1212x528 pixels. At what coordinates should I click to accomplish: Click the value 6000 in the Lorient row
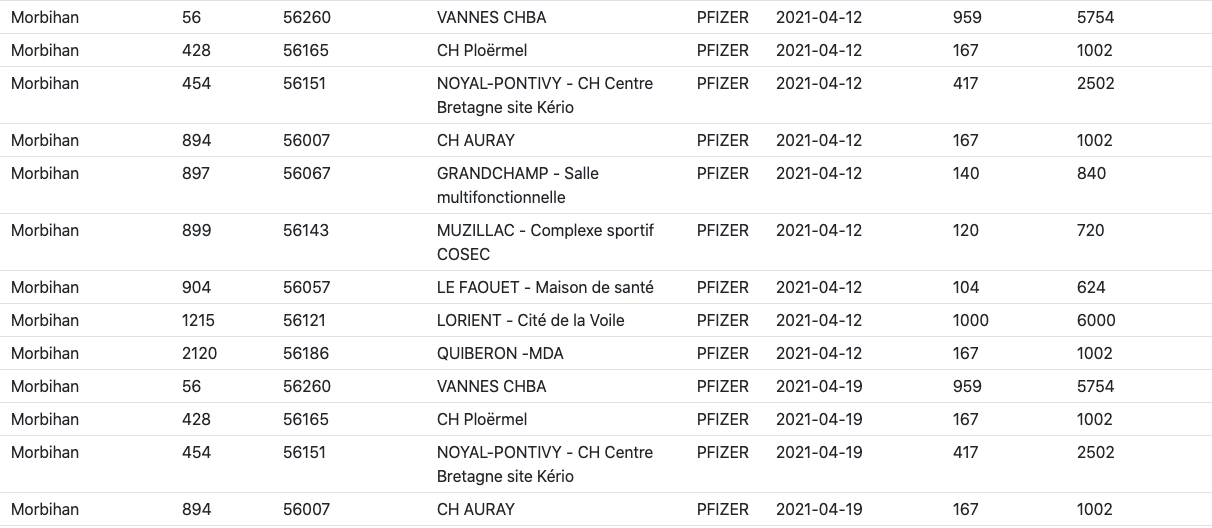(x=1096, y=320)
